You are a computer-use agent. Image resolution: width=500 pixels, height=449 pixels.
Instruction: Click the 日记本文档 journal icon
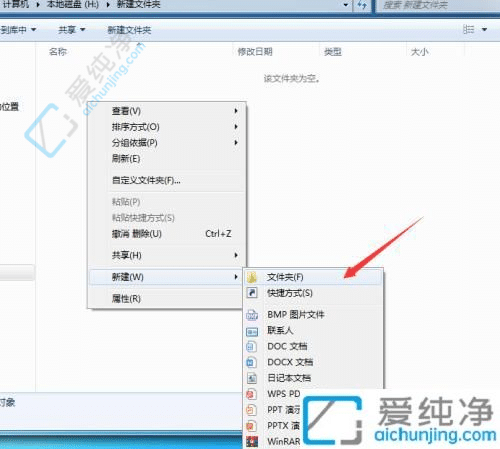click(x=252, y=378)
